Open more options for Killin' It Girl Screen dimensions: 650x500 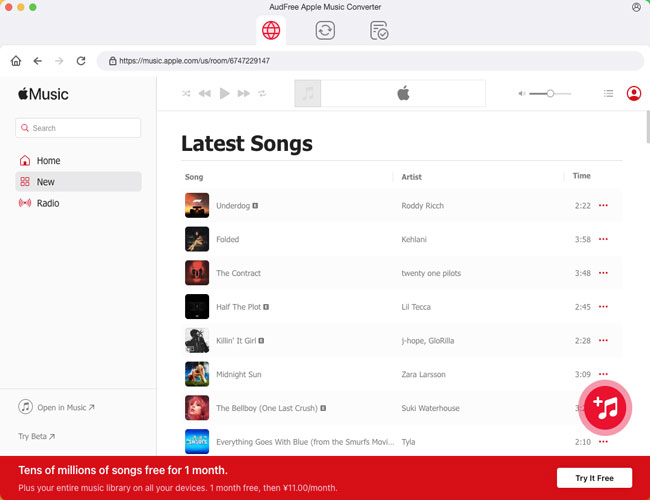pos(603,340)
